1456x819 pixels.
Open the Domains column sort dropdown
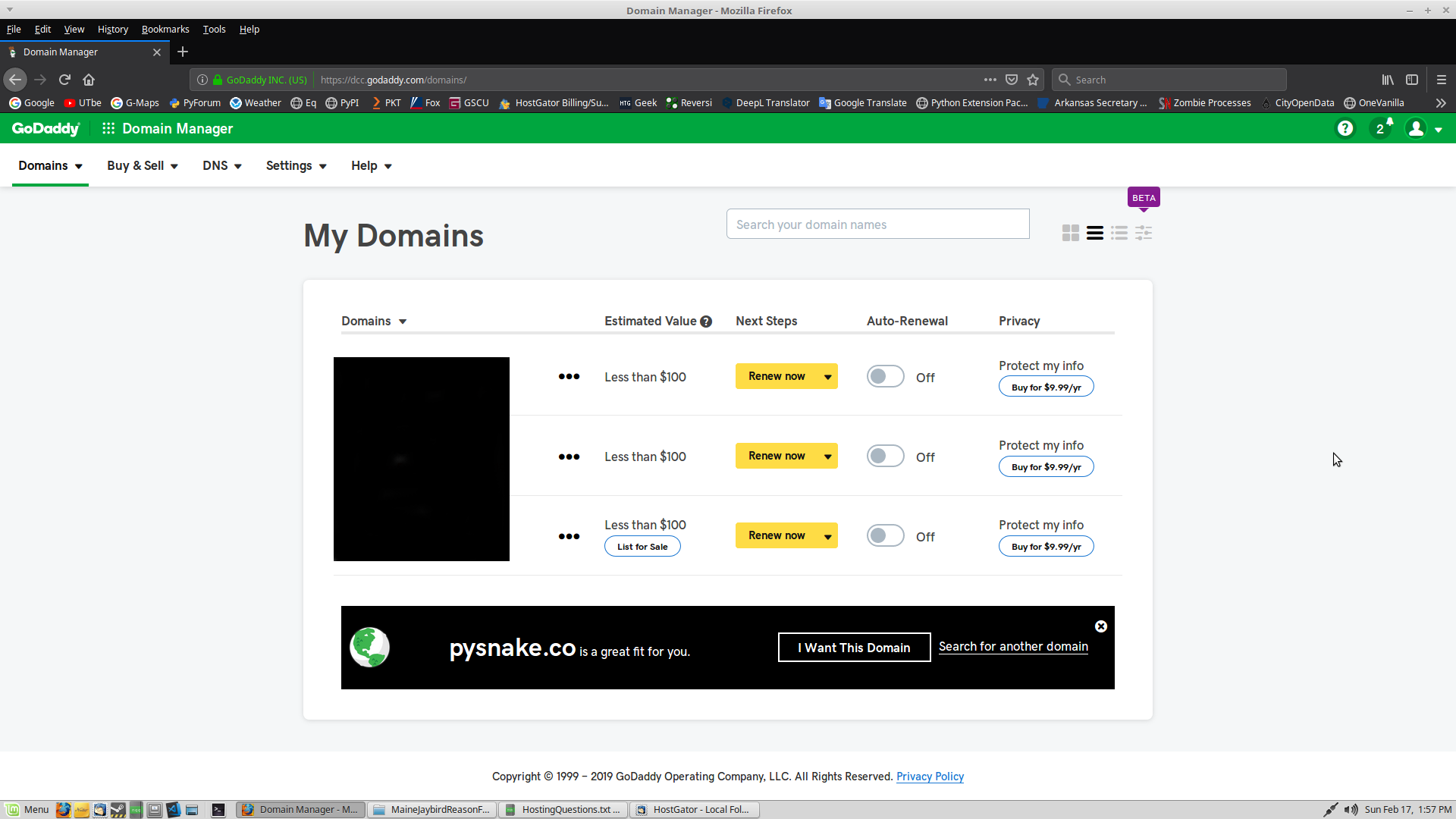point(403,322)
